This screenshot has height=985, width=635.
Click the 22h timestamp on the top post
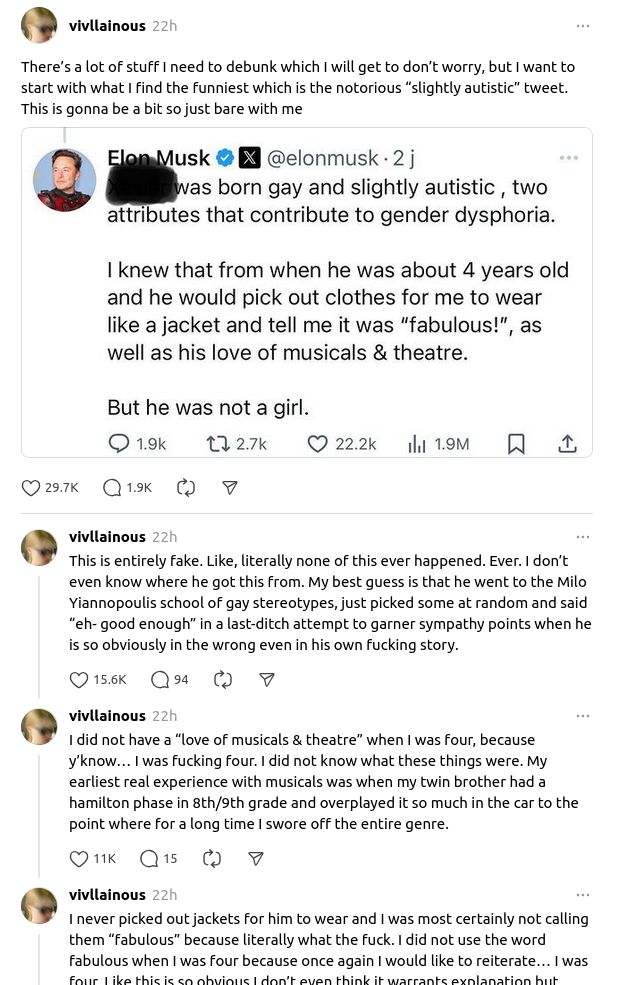click(165, 26)
